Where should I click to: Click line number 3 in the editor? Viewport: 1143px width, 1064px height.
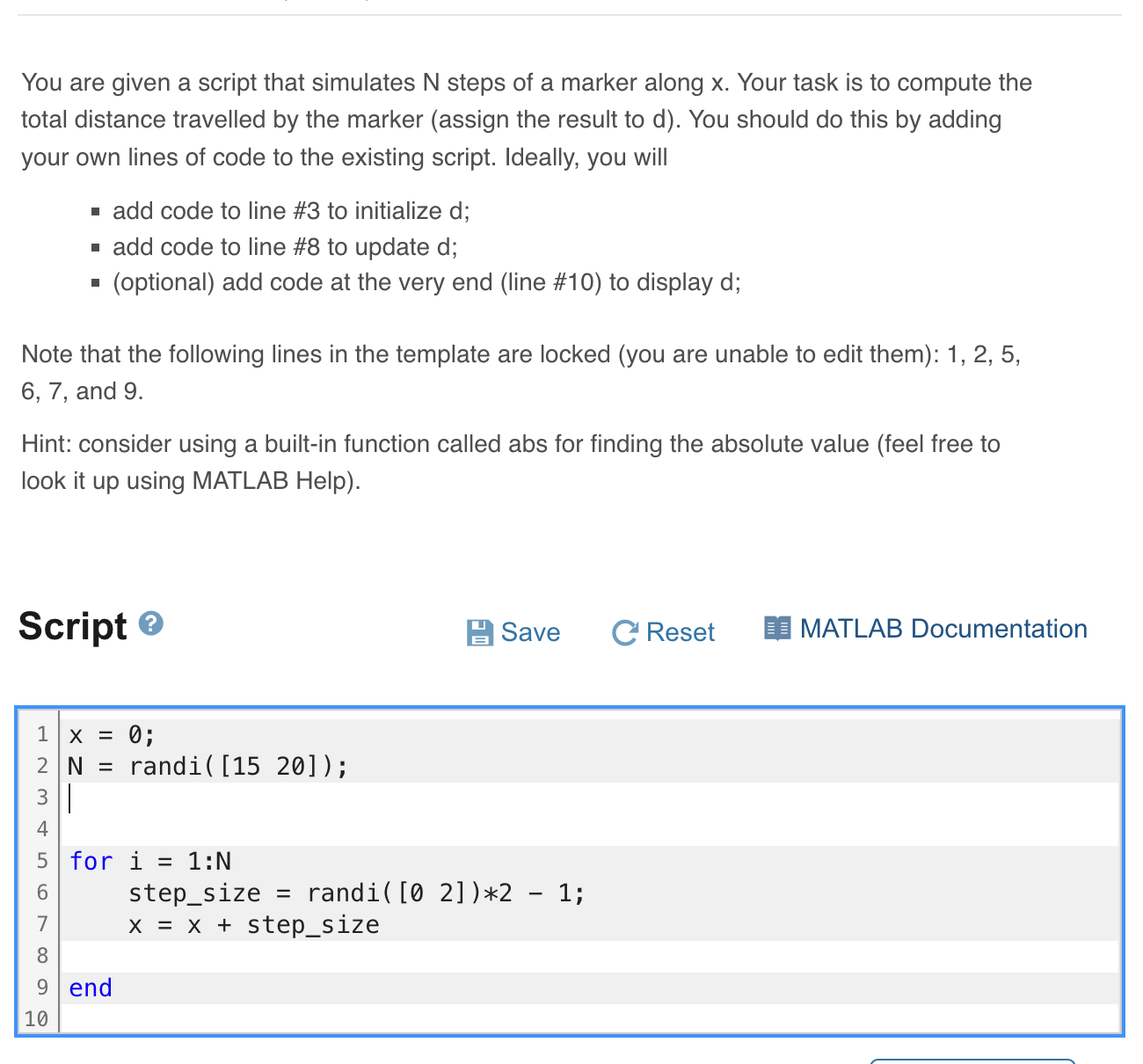click(x=41, y=798)
